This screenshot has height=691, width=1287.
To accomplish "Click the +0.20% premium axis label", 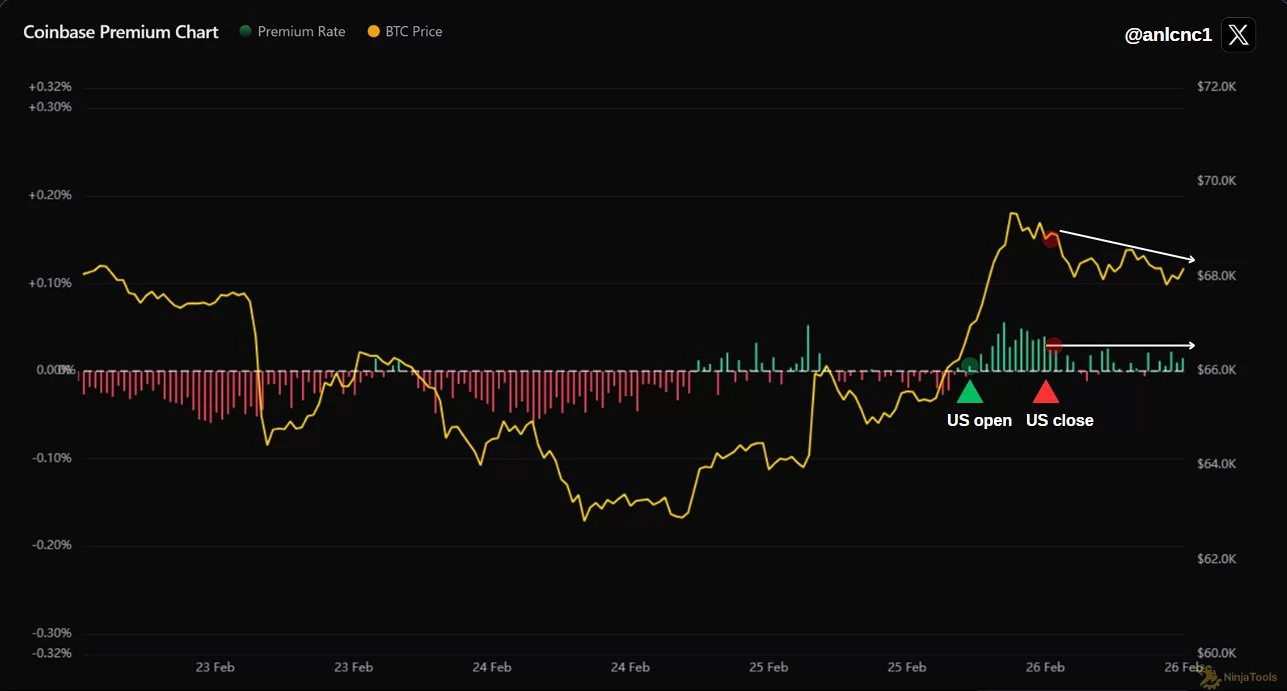I will pyautogui.click(x=51, y=195).
